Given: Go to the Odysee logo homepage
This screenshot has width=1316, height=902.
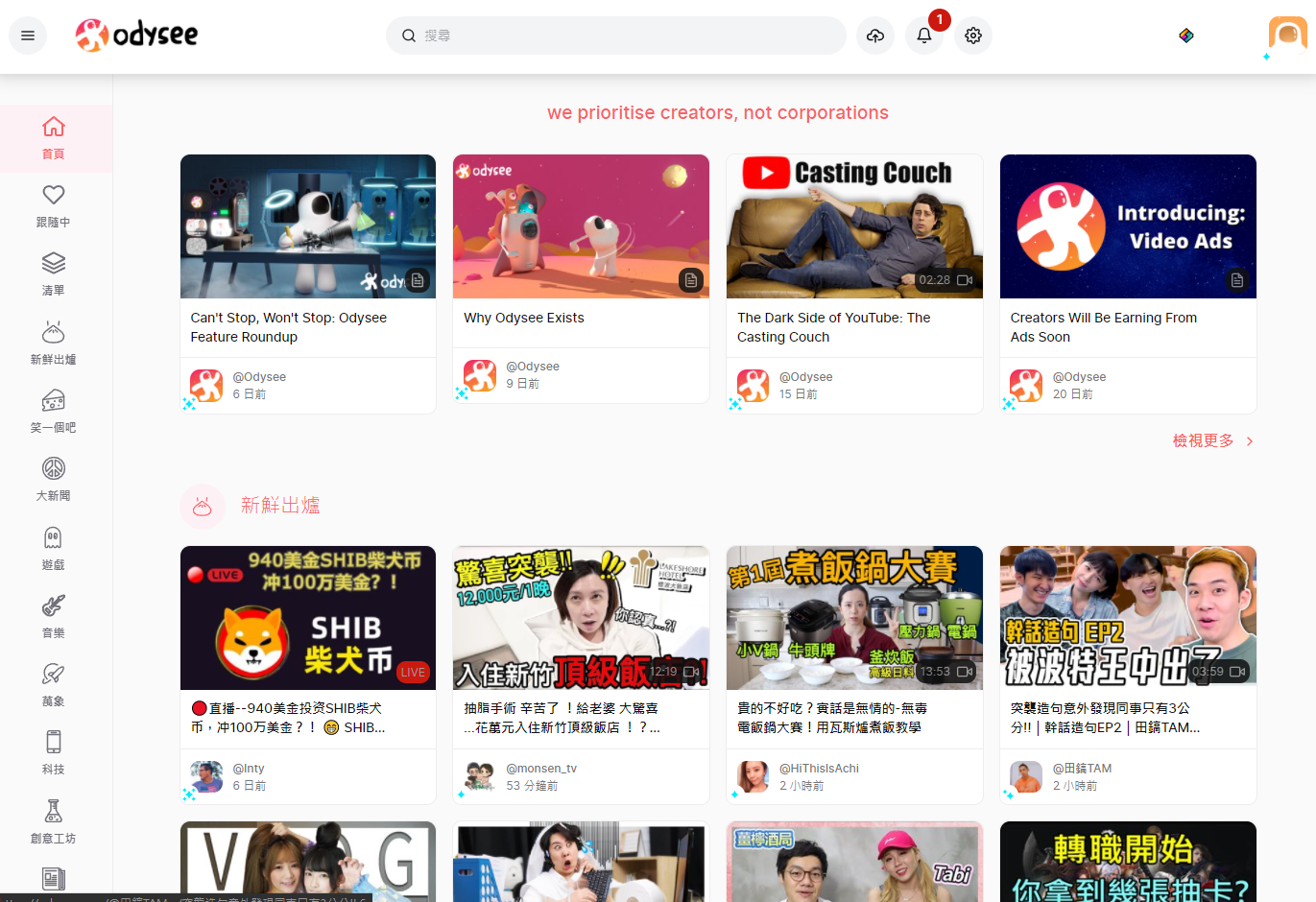Looking at the screenshot, I should [136, 36].
